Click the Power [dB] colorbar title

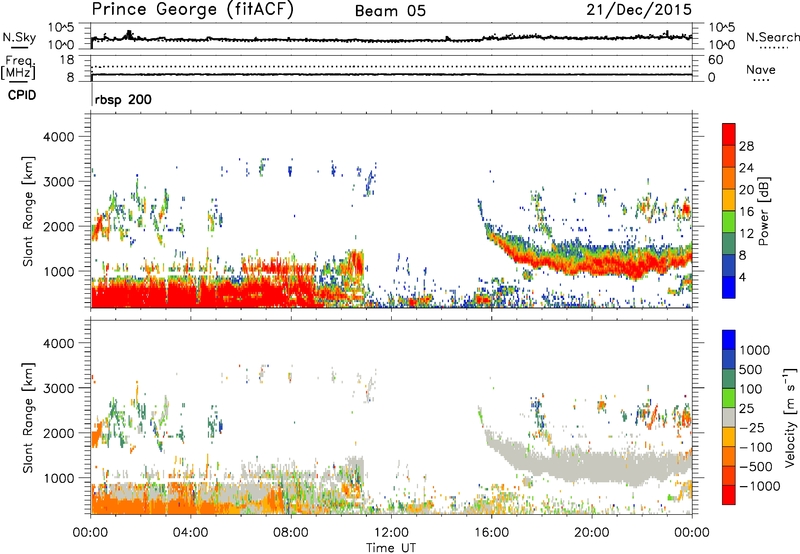763,211
